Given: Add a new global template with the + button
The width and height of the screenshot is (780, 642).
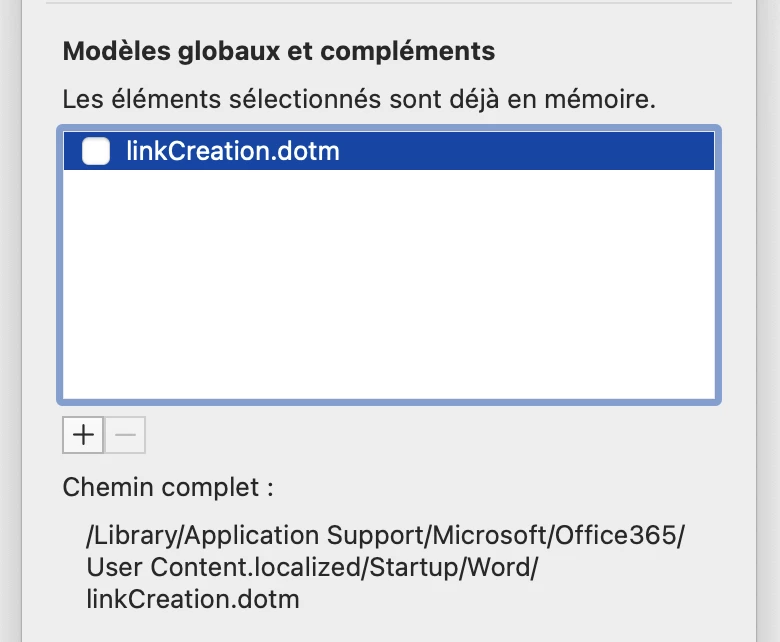Looking at the screenshot, I should (x=83, y=435).
